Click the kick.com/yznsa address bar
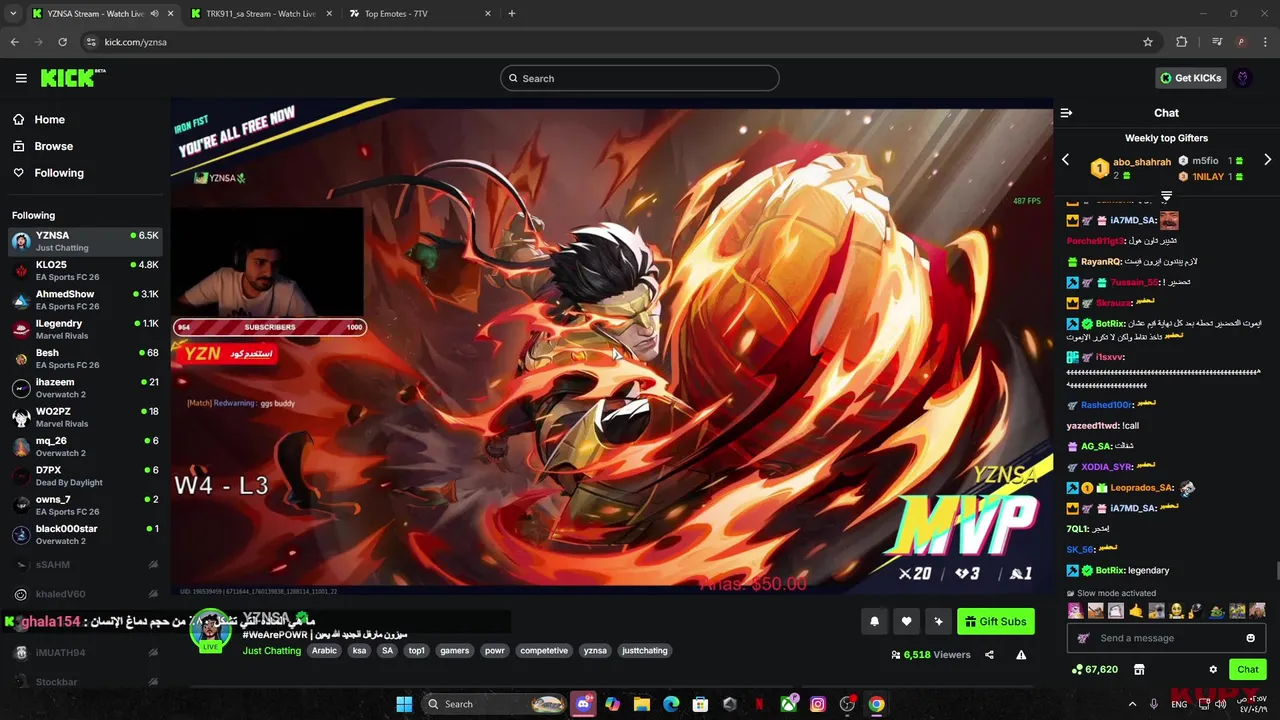Image resolution: width=1280 pixels, height=720 pixels. click(x=620, y=42)
